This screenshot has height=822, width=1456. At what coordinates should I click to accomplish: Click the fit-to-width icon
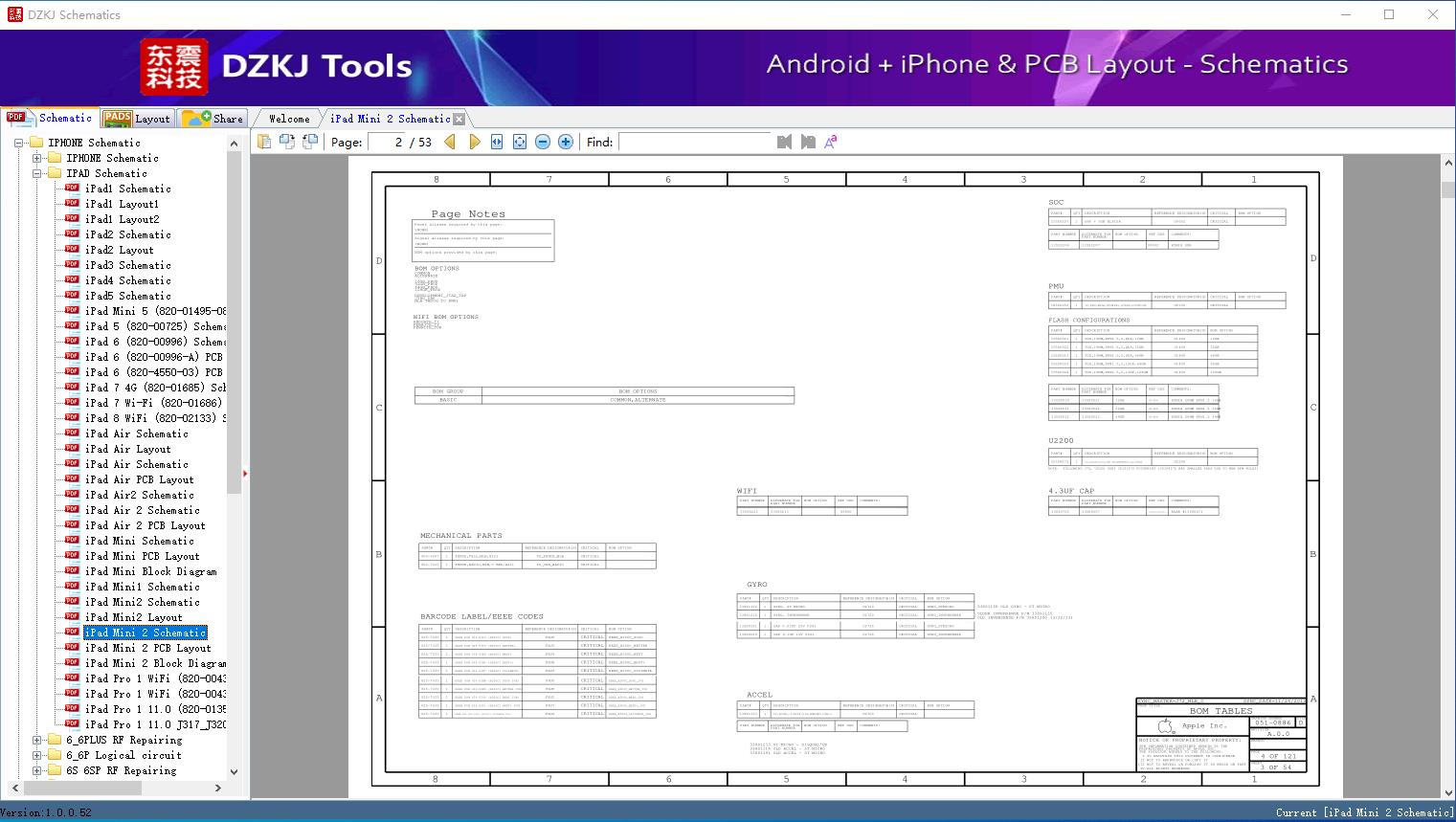497,142
